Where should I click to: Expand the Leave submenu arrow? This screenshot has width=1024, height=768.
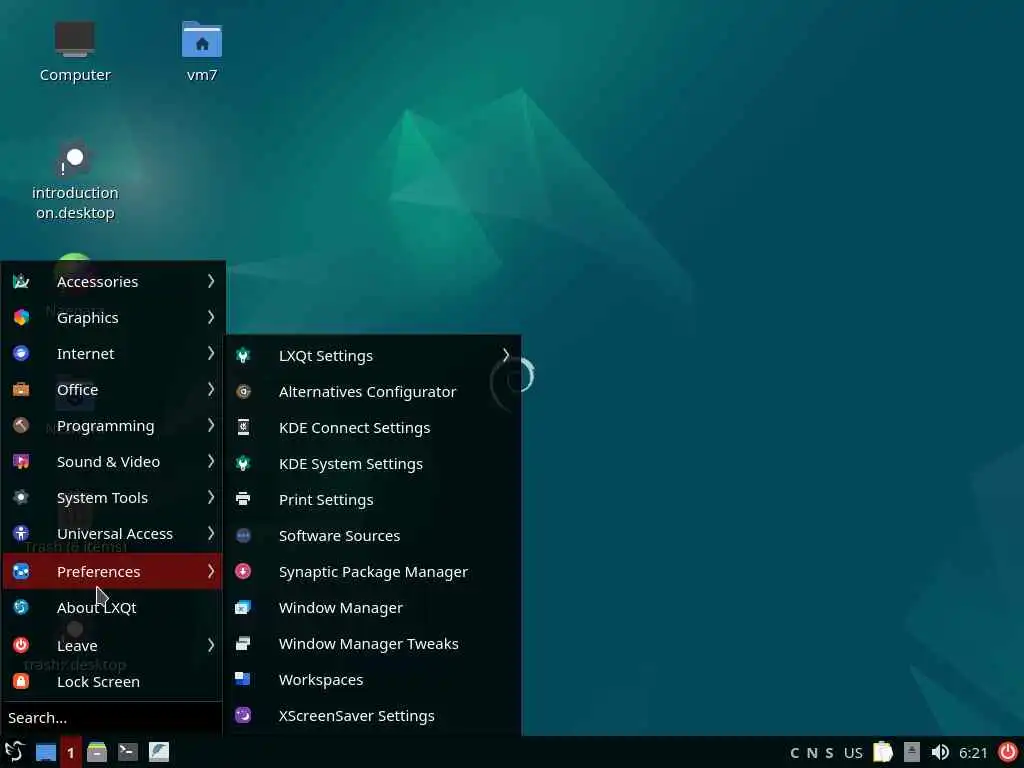pyautogui.click(x=210, y=645)
